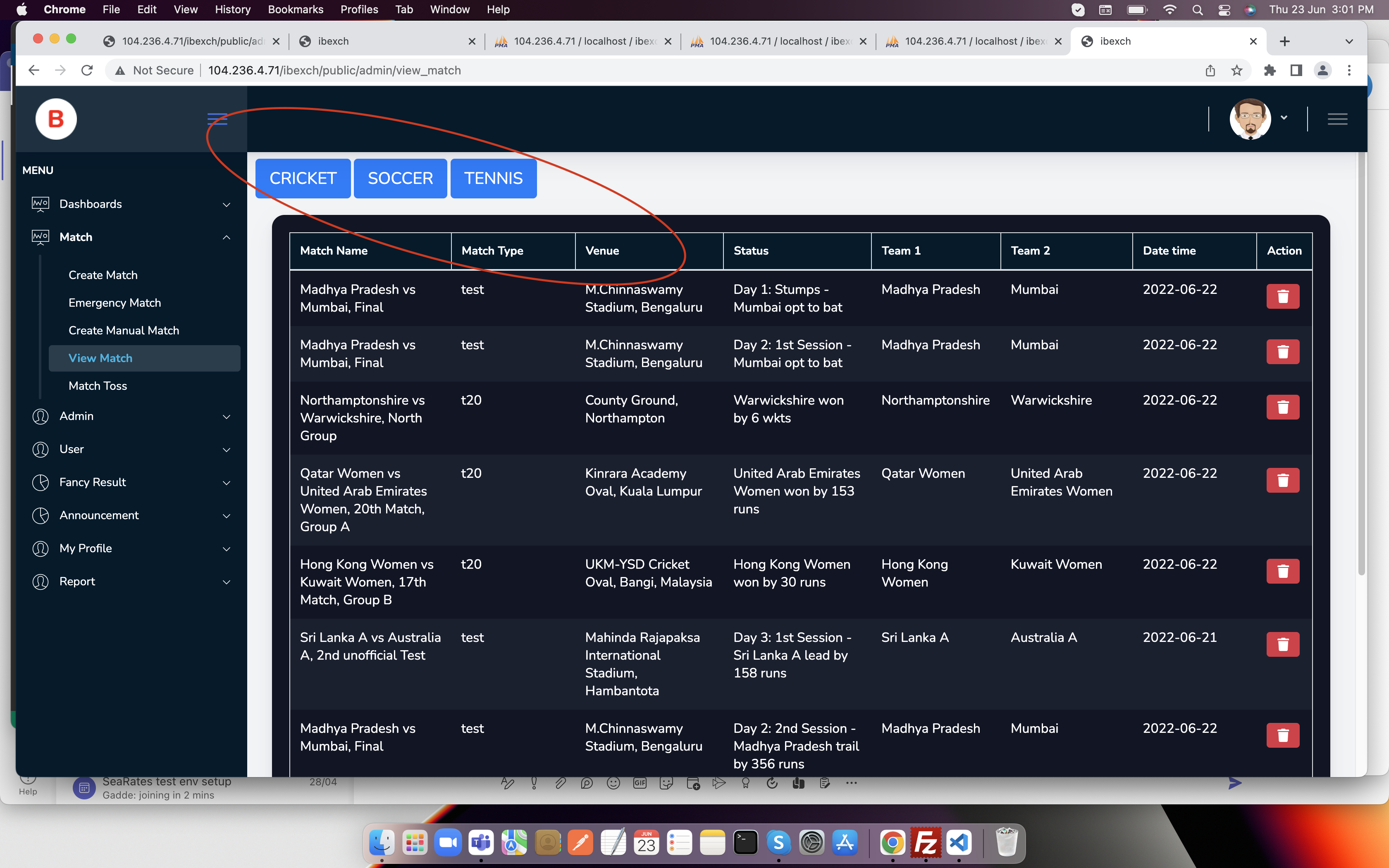Reload the current page
1389x868 pixels.
click(x=87, y=70)
